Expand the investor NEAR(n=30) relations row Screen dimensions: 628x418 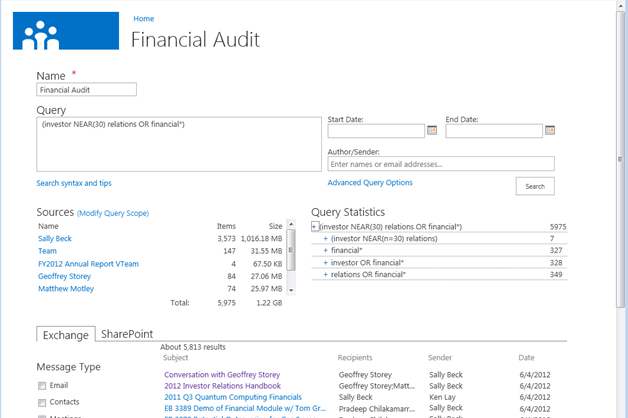326,239
